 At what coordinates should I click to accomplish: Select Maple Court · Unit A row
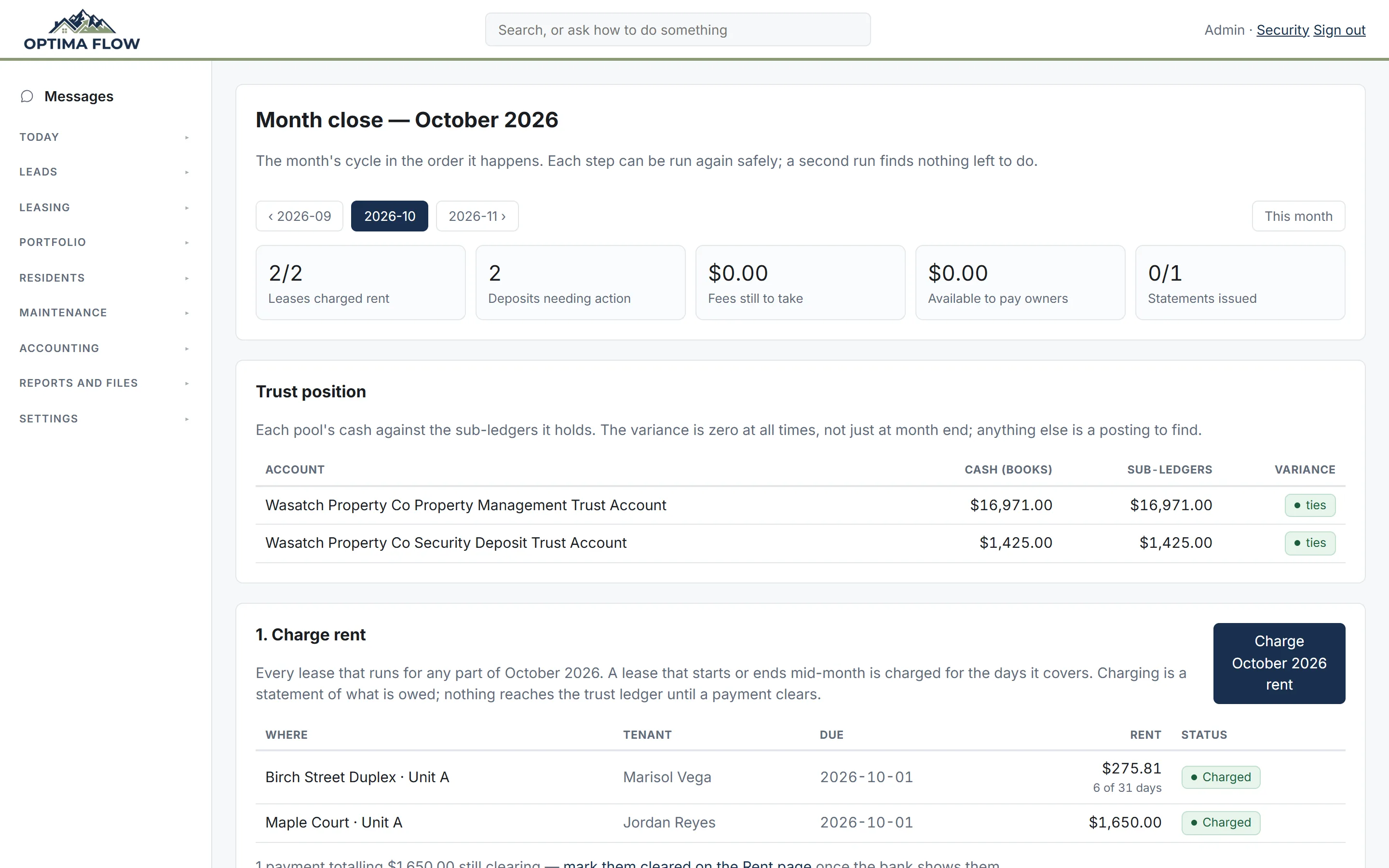(800, 823)
